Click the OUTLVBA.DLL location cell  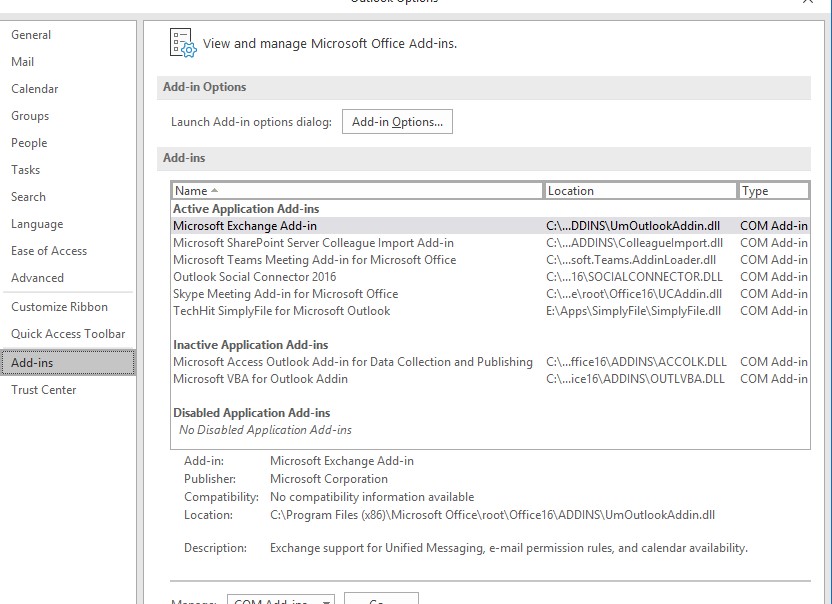pyautogui.click(x=635, y=379)
